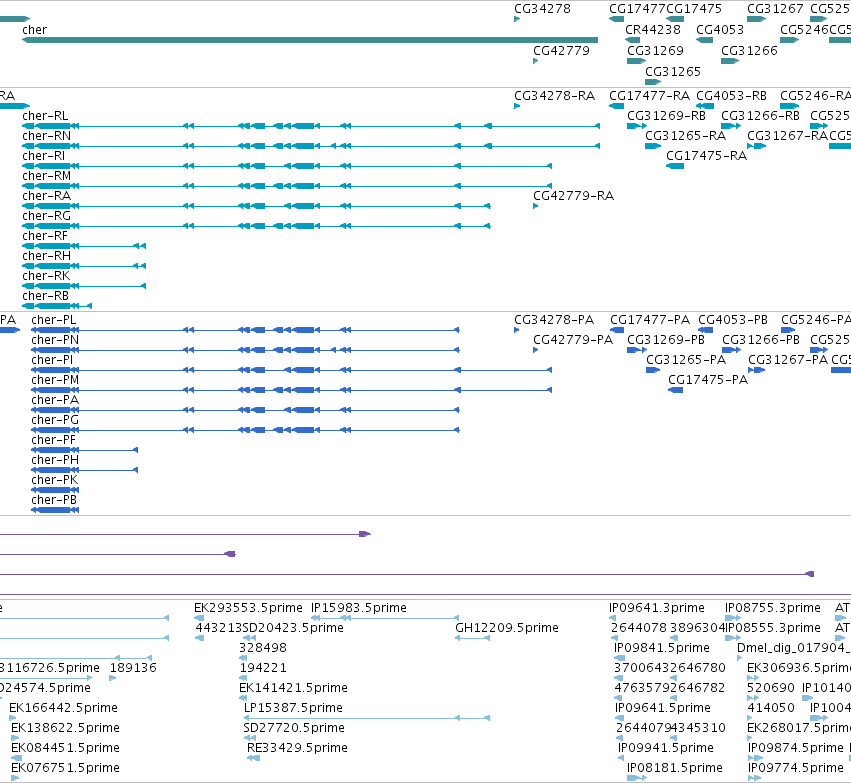
Task: Click EST SD27720.5prime label
Action: point(294,728)
